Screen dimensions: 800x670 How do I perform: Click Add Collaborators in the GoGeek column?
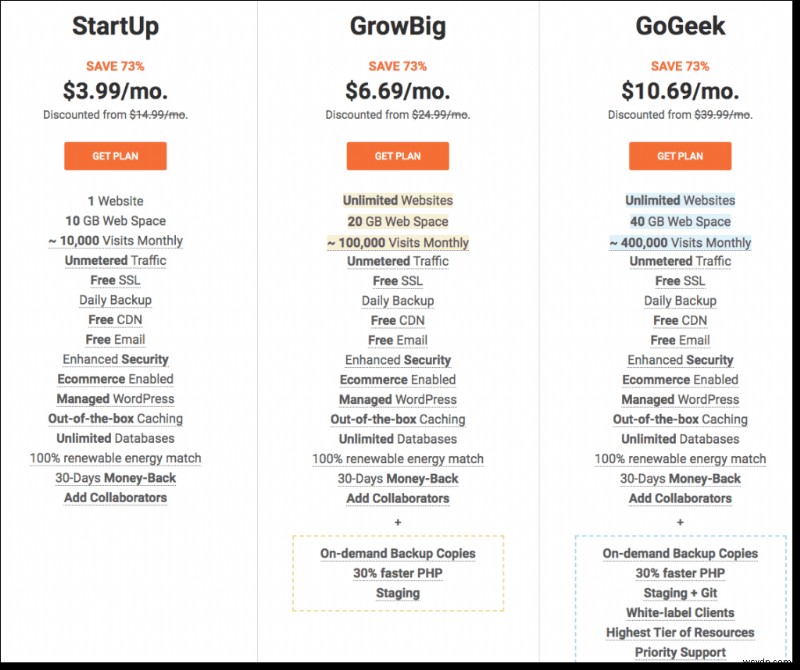[x=680, y=498]
